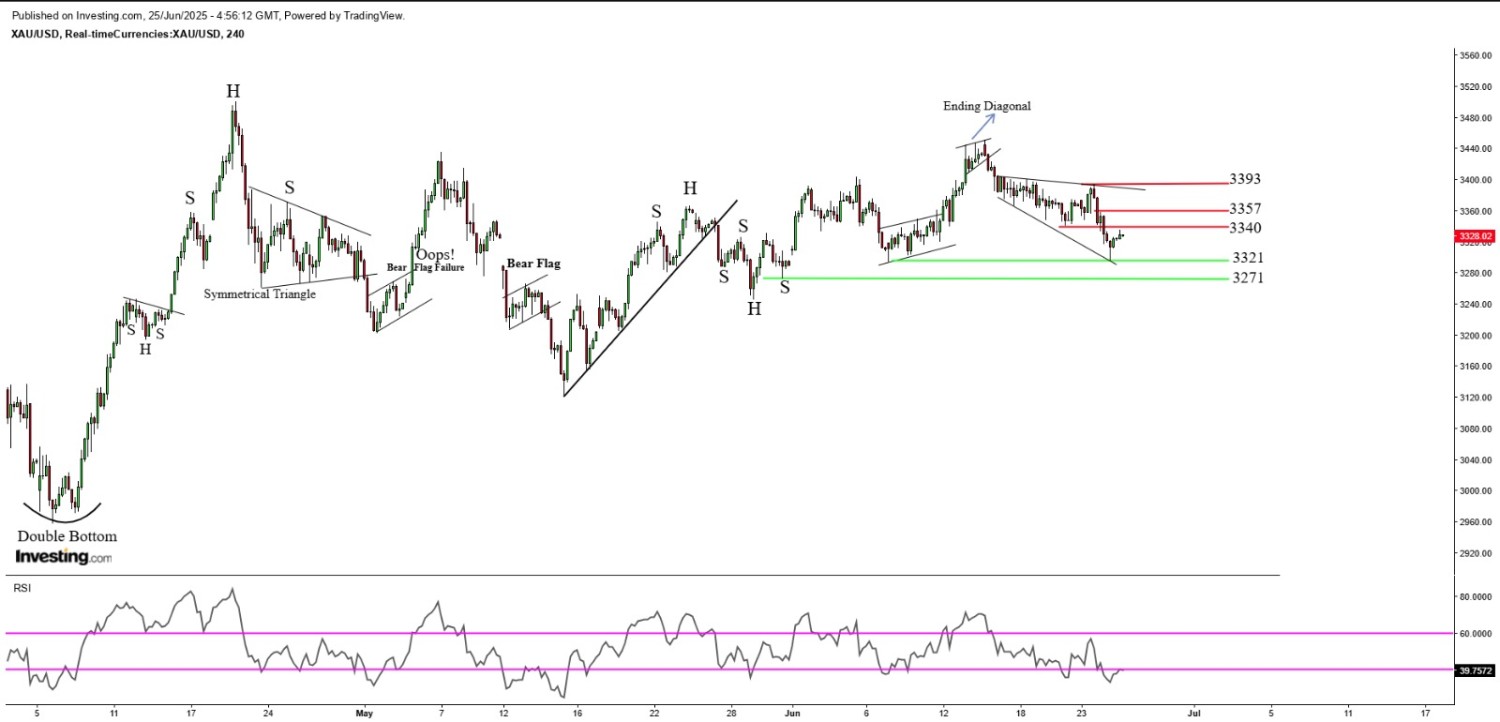The width and height of the screenshot is (1500, 722).
Task: Select the 3357 resistance level label
Action: (x=1245, y=209)
